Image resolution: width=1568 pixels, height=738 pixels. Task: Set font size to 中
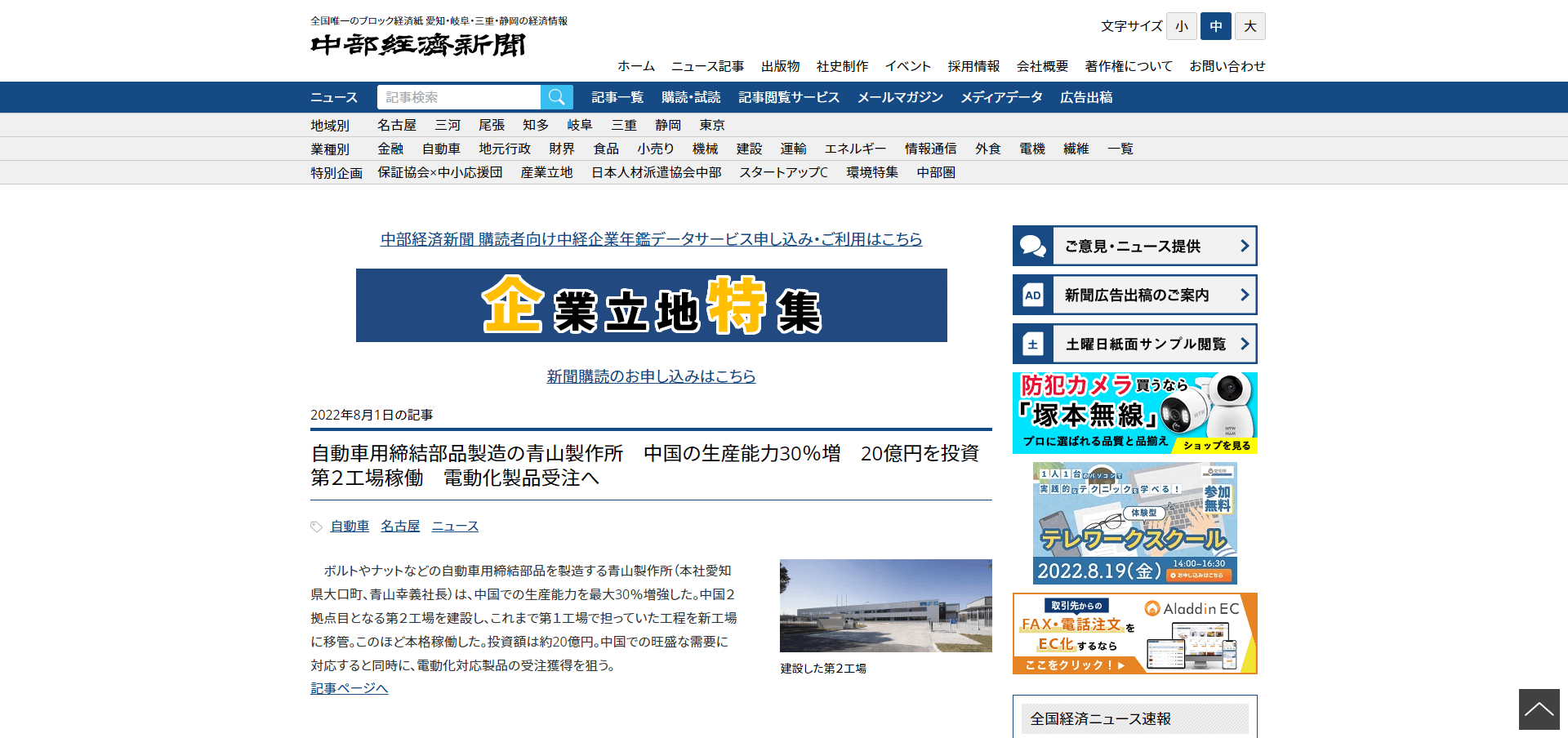[x=1215, y=26]
